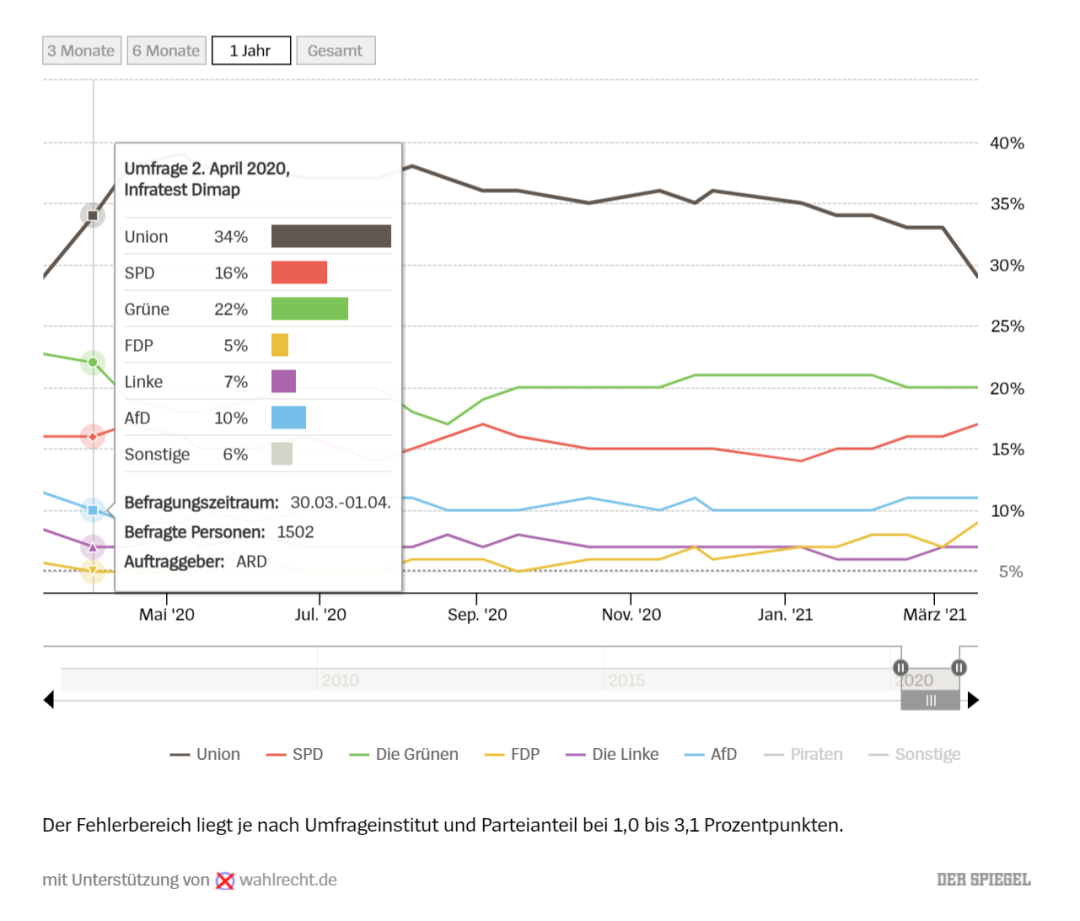
Task: Toggle Die Grünen legend entry
Action: pos(404,754)
